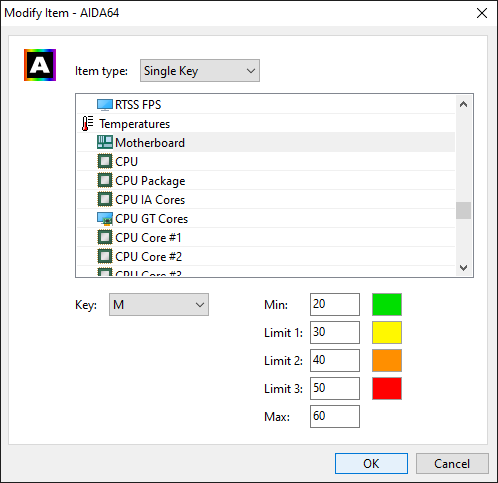Click the CPU Package chip icon
498x483 pixels.
[105, 181]
